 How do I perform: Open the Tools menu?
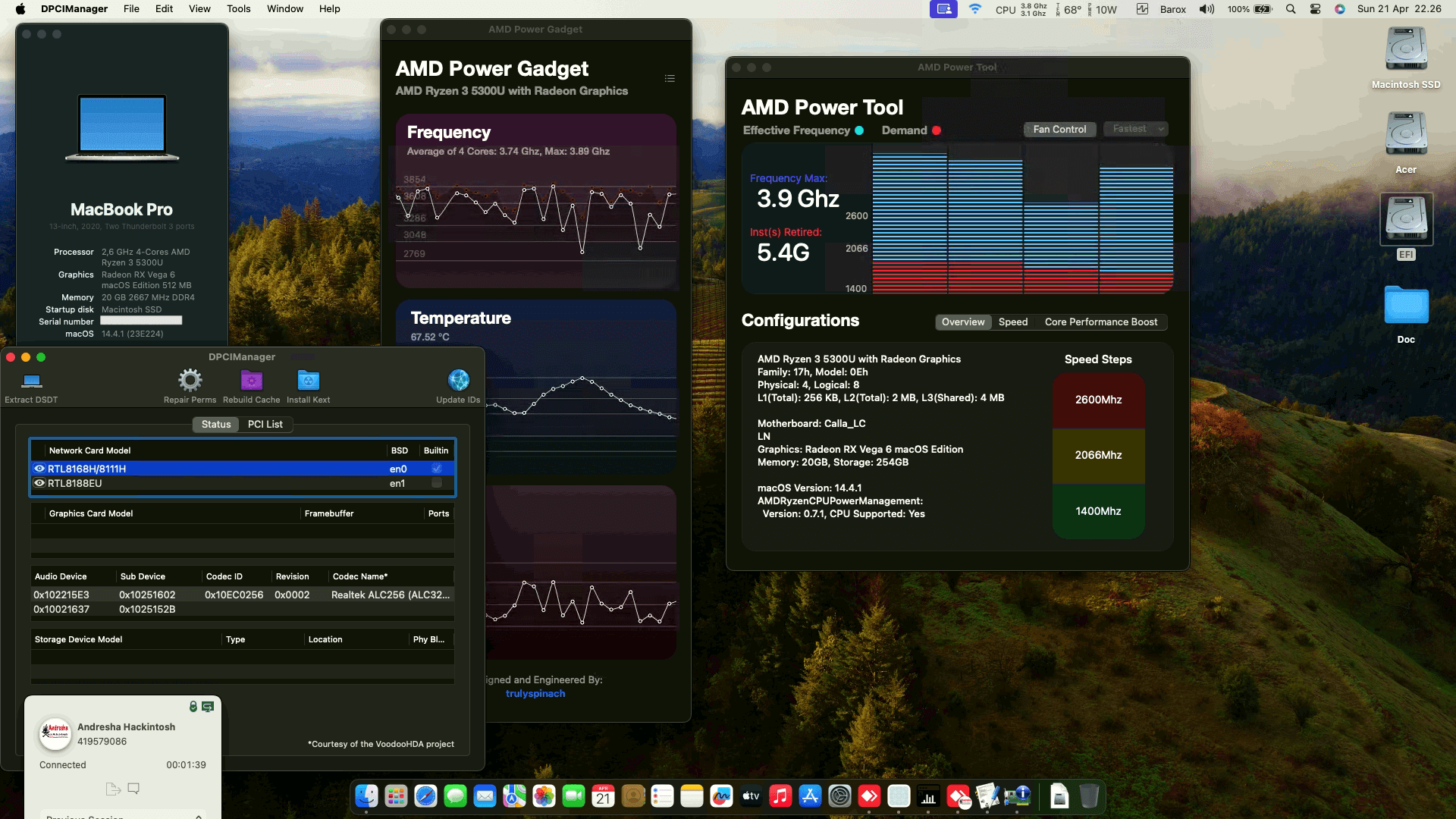point(238,9)
